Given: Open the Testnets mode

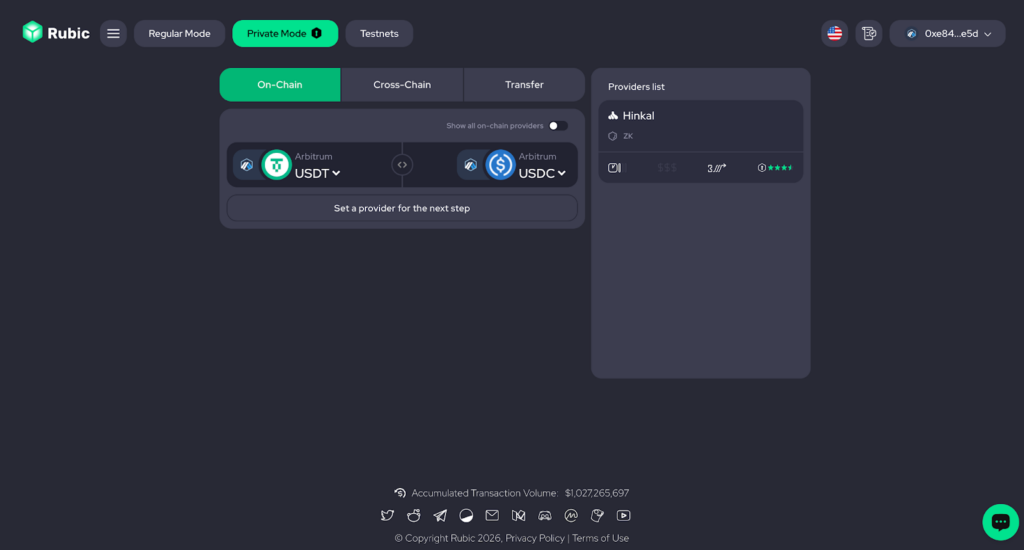Looking at the screenshot, I should pyautogui.click(x=379, y=33).
